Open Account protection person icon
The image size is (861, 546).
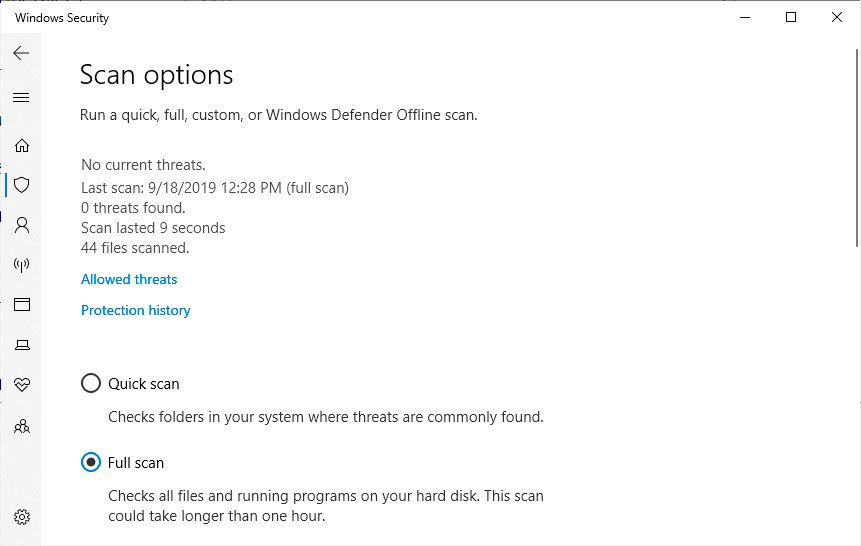pyautogui.click(x=21, y=225)
